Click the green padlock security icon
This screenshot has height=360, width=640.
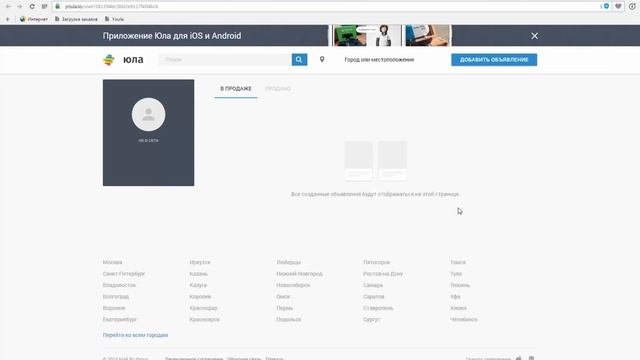[x=58, y=7]
